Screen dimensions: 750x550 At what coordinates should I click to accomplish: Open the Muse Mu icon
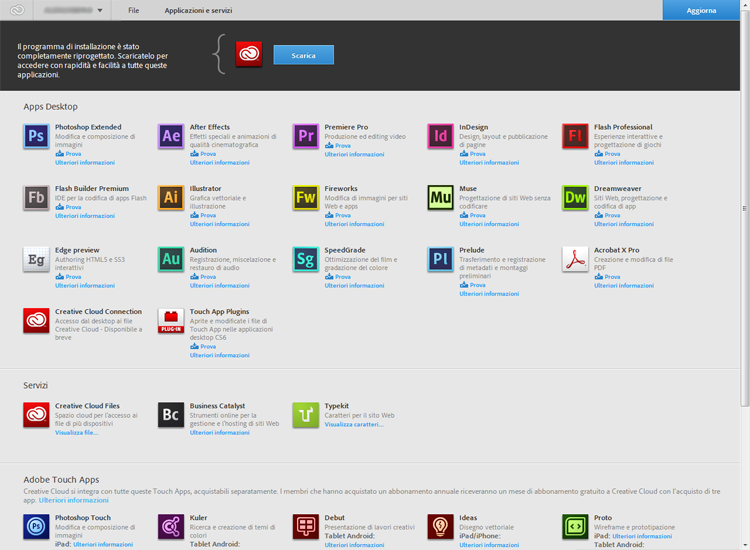[441, 198]
